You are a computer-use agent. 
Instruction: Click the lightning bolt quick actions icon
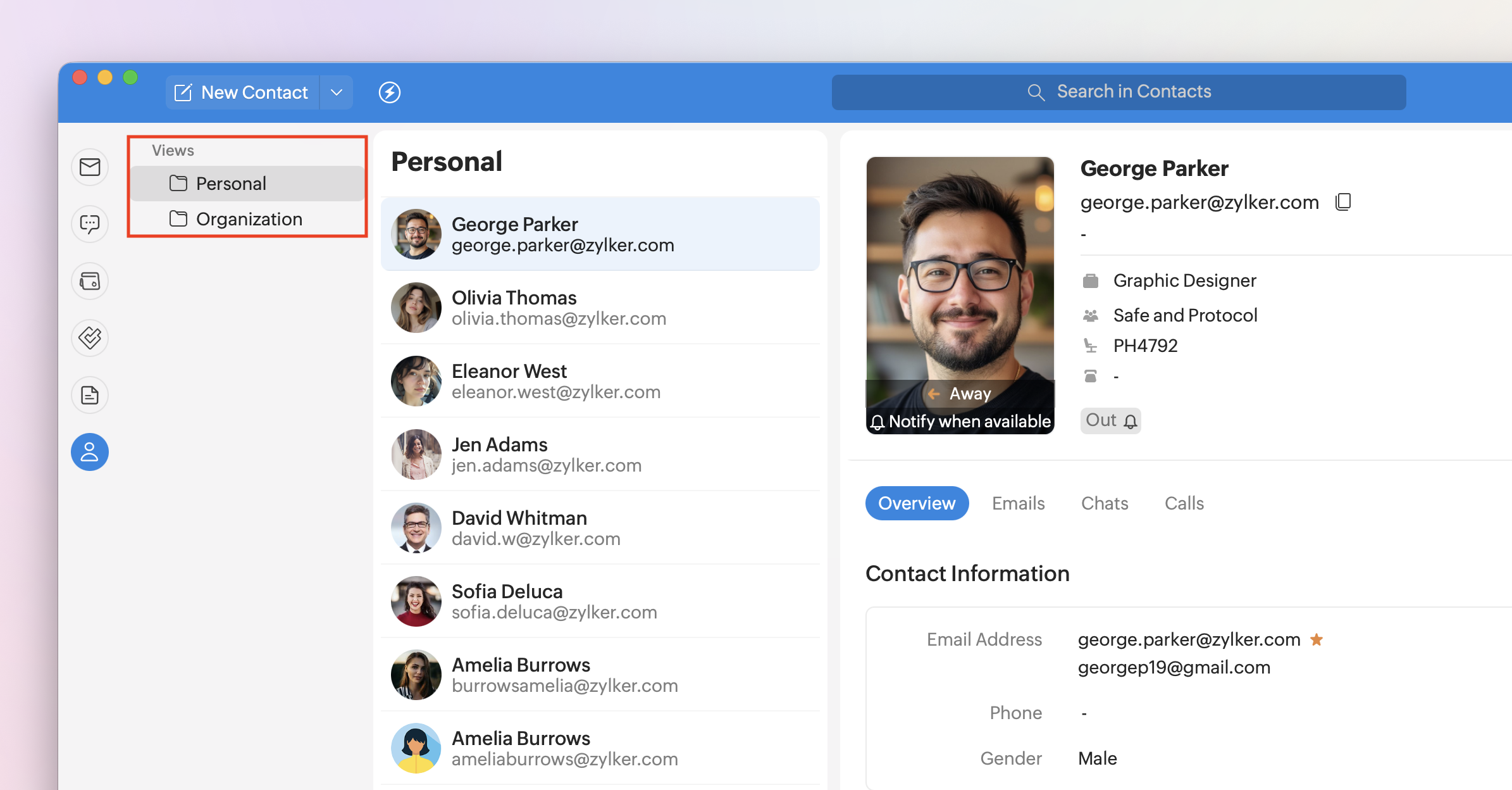[x=390, y=92]
